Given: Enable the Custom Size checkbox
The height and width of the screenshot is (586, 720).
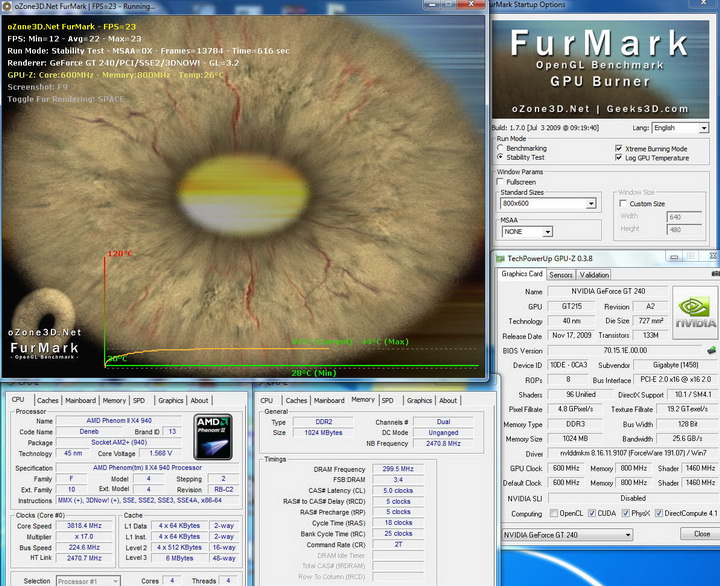Looking at the screenshot, I should (x=623, y=203).
